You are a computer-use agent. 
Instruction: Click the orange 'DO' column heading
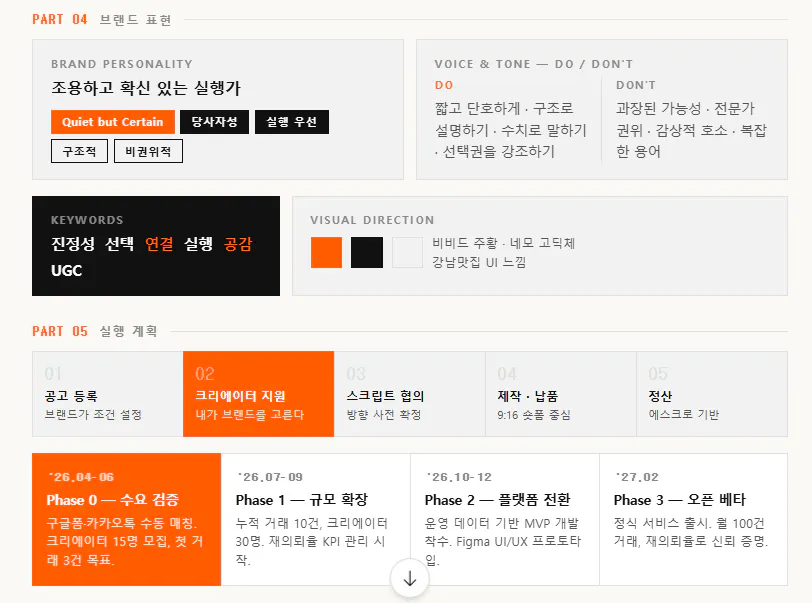tap(444, 85)
